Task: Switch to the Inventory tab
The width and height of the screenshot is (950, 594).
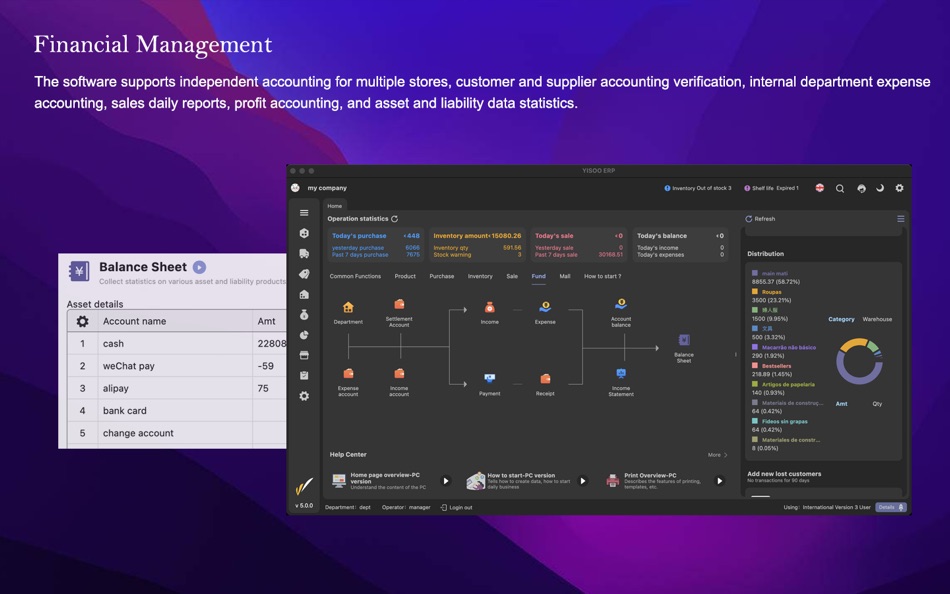Action: point(480,276)
